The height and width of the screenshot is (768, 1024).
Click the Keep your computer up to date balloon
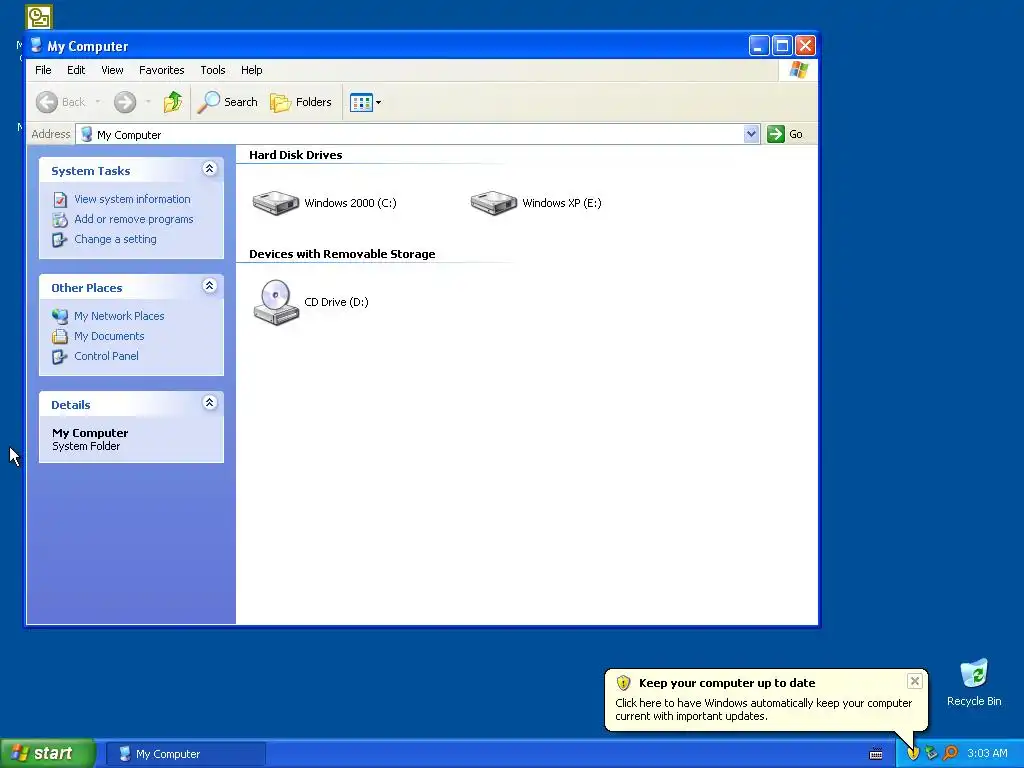[x=765, y=699]
